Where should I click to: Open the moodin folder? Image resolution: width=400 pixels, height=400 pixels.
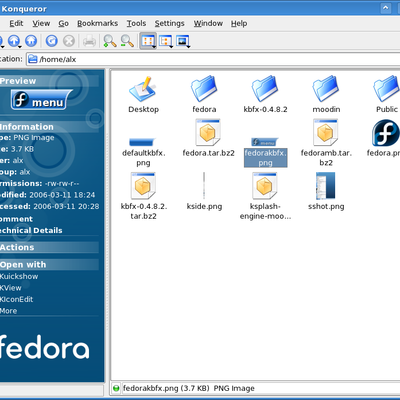[326, 95]
